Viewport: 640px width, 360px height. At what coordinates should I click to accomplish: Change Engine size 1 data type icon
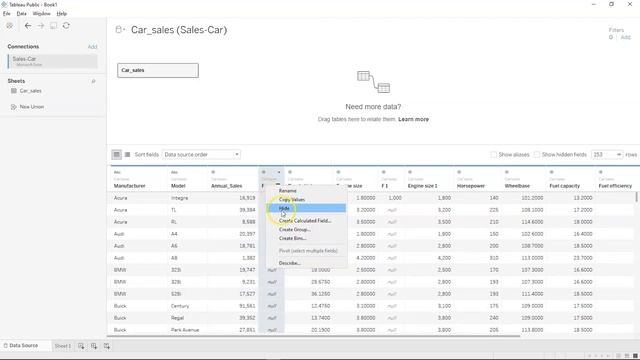(x=410, y=172)
